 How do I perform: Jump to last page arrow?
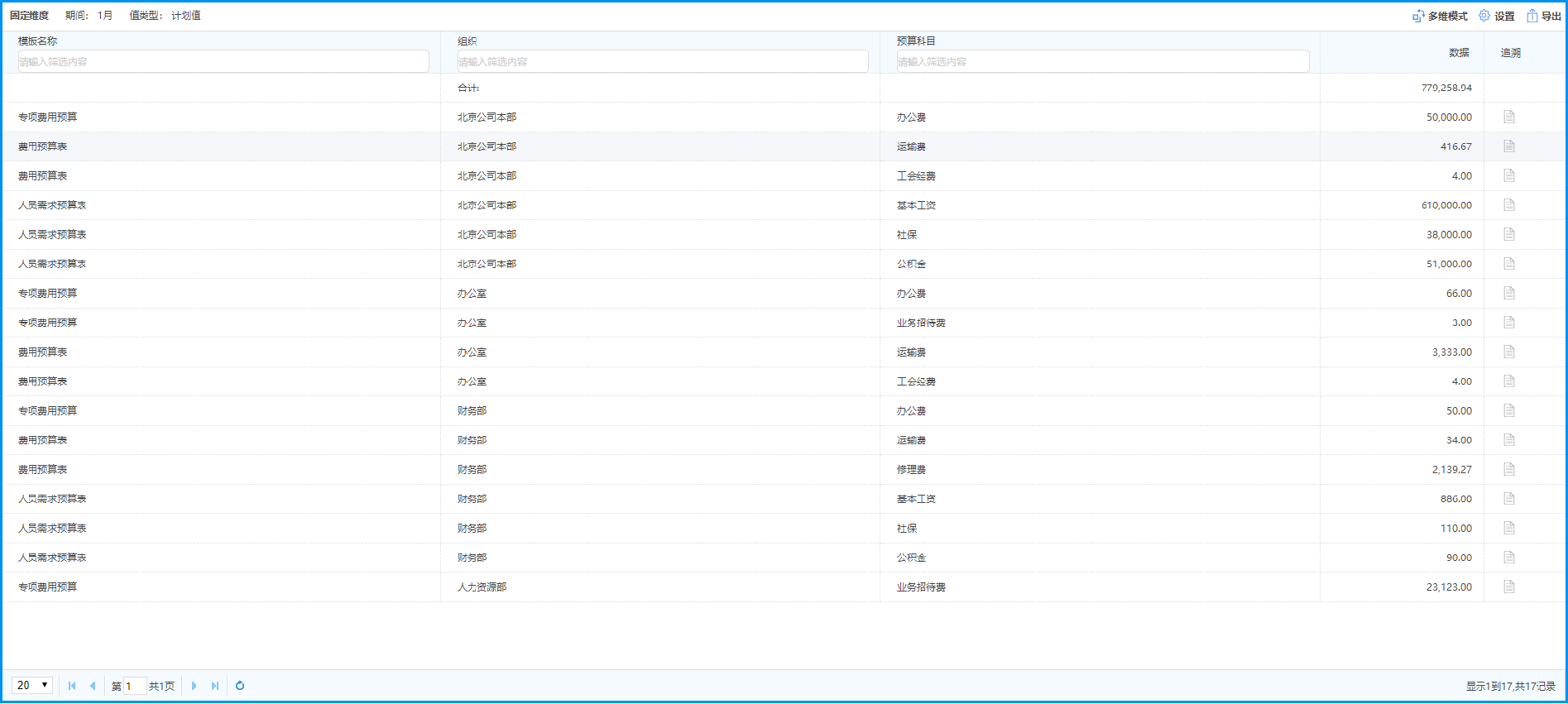[x=215, y=686]
